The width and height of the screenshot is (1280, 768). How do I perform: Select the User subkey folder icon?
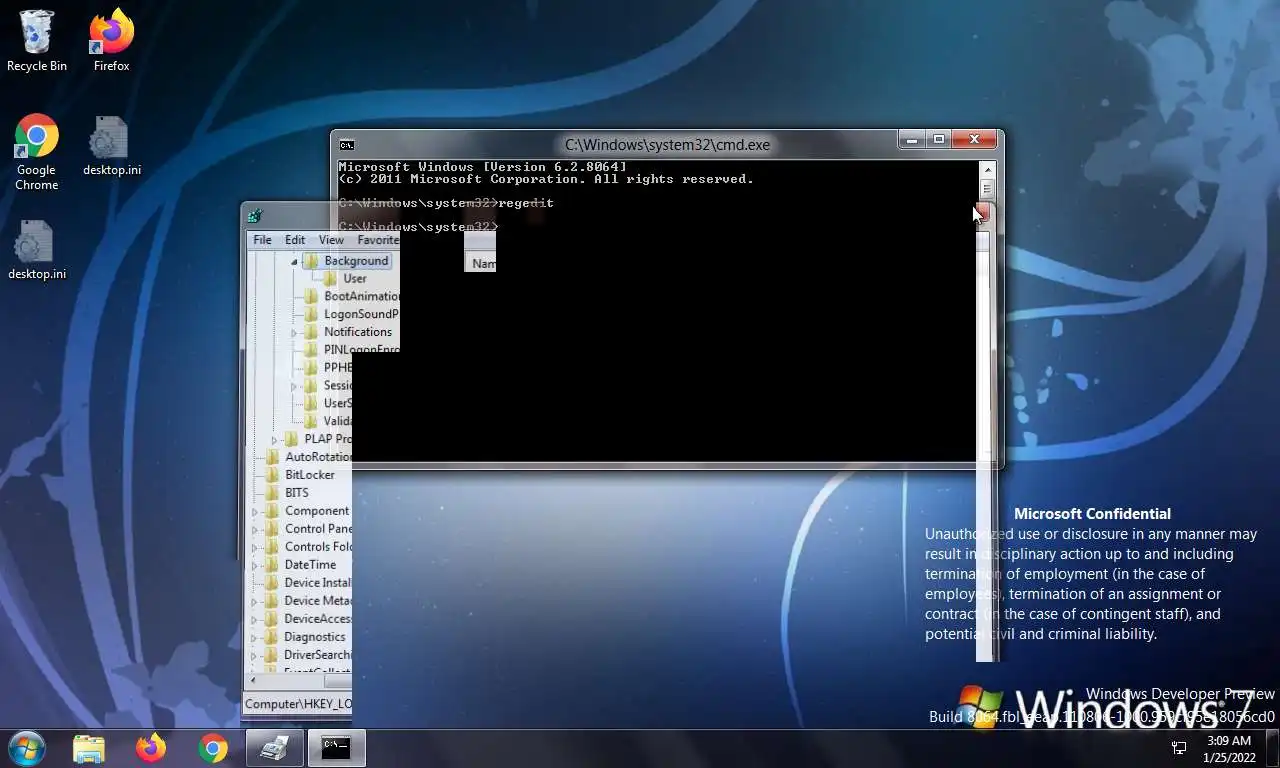(331, 279)
